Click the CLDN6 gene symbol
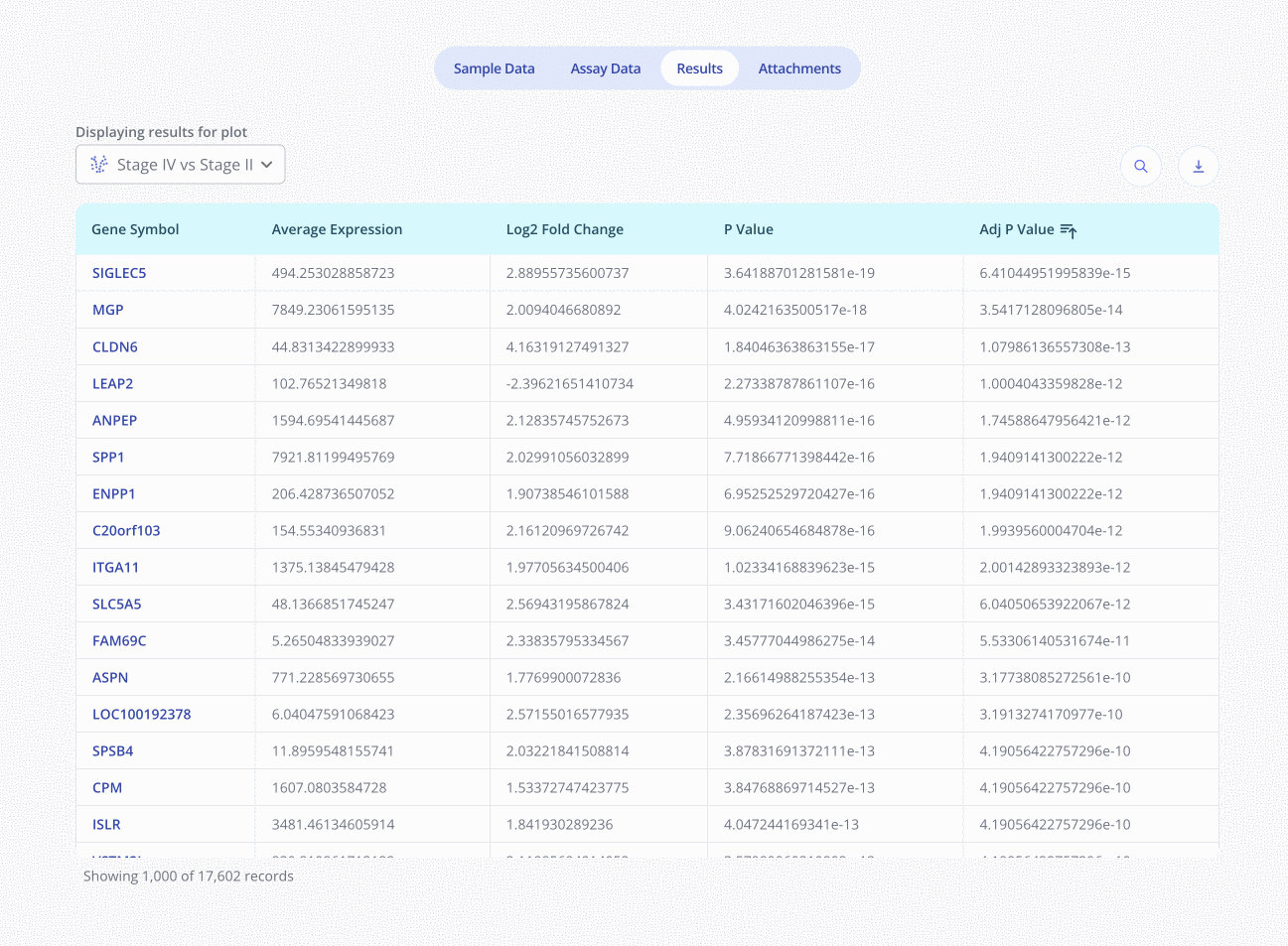The width and height of the screenshot is (1288, 946). click(115, 346)
